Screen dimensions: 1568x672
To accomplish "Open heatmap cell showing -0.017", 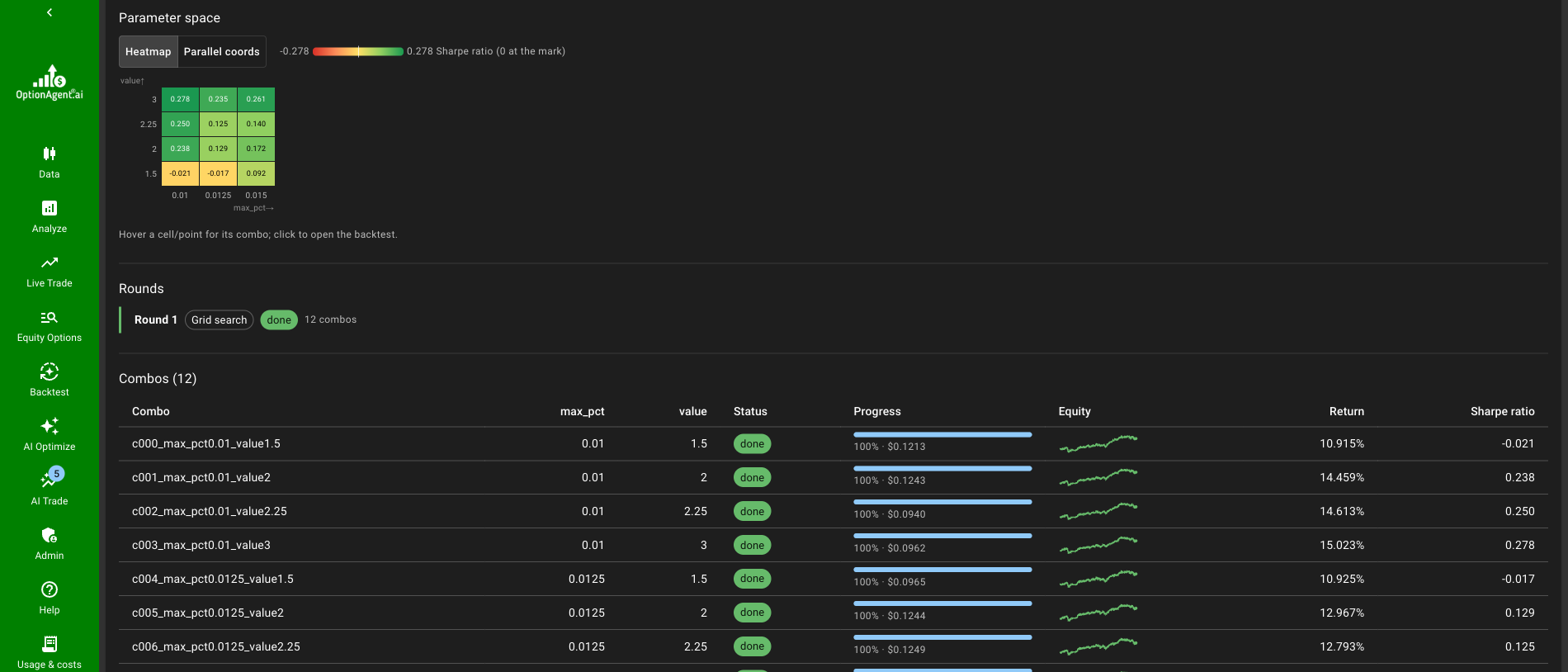I will (218, 173).
